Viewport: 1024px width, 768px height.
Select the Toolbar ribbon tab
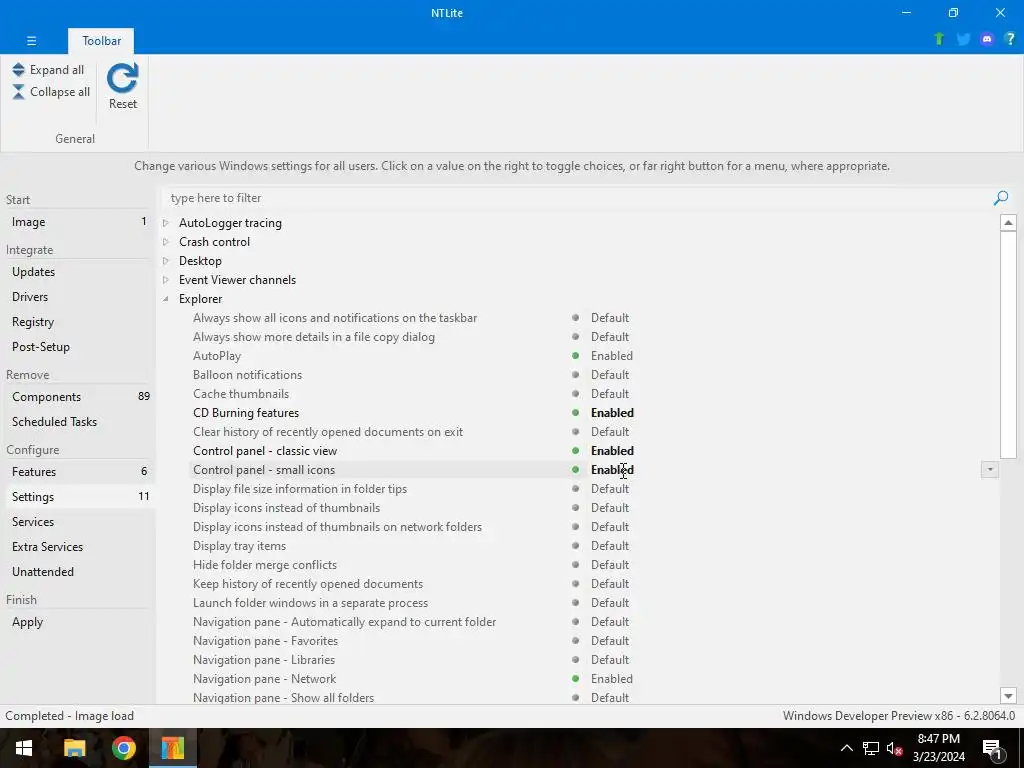coord(101,40)
